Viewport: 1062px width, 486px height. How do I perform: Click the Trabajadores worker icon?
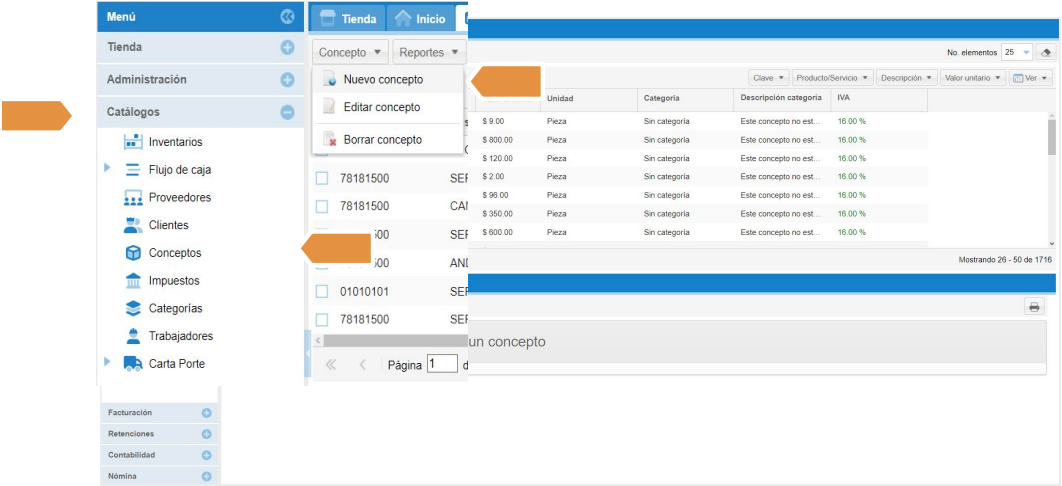point(133,336)
